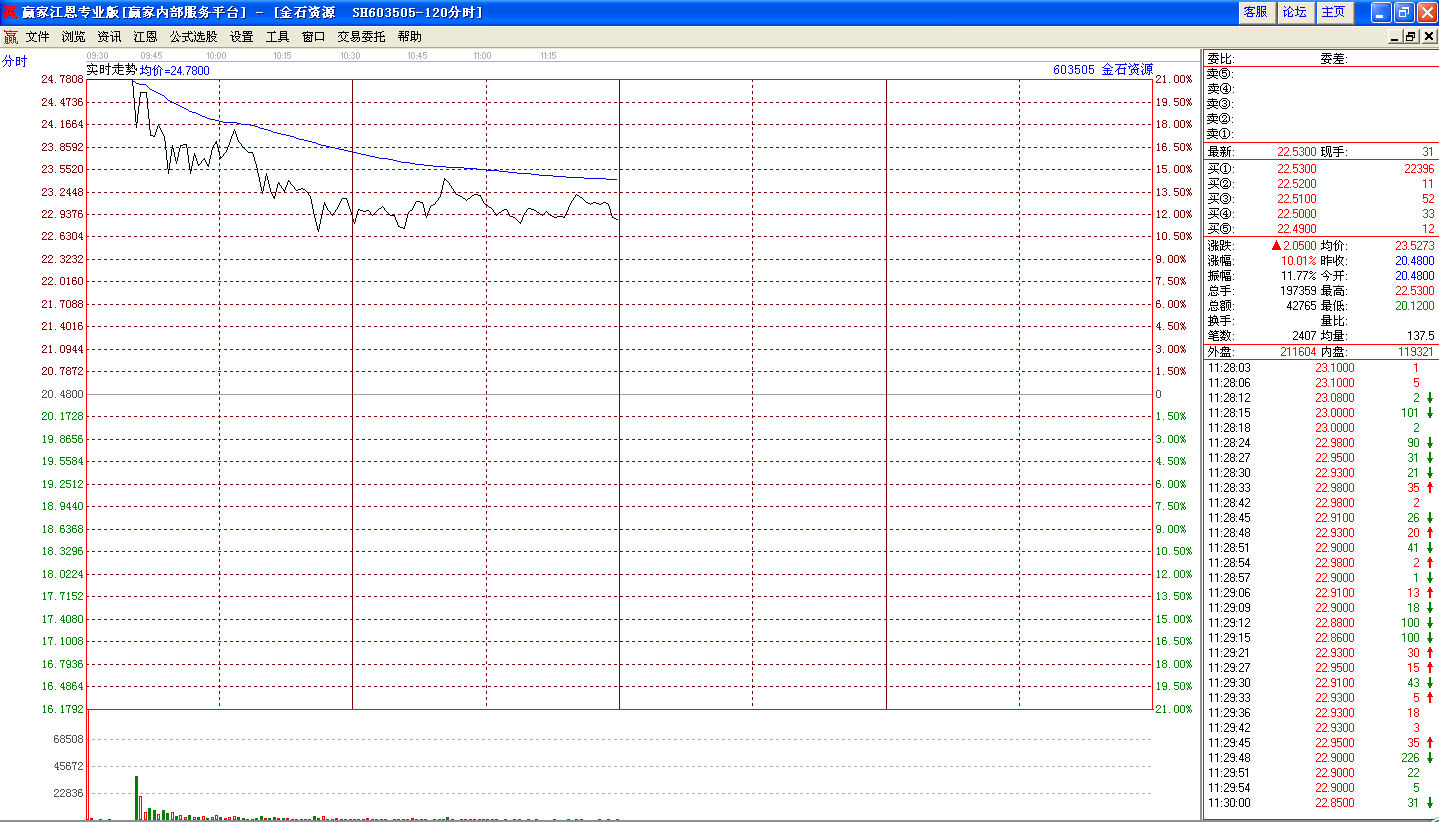Screen dimensions: 1439x822
Task: Click the 11:00 time marker
Action: (482, 56)
